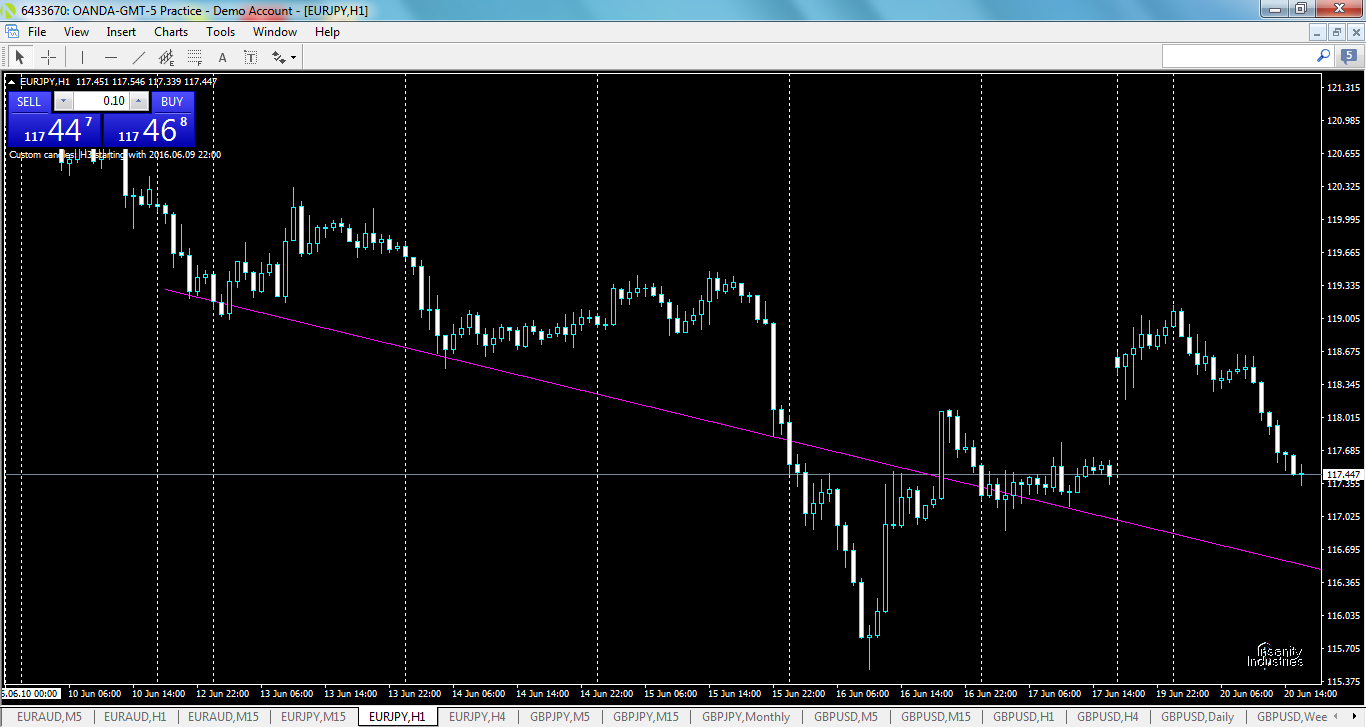Select the Equidistant Channel tool
The image size is (1366, 728).
point(165,57)
